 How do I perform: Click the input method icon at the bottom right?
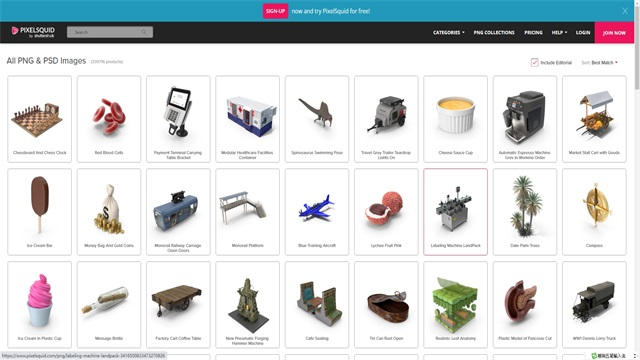(x=594, y=356)
